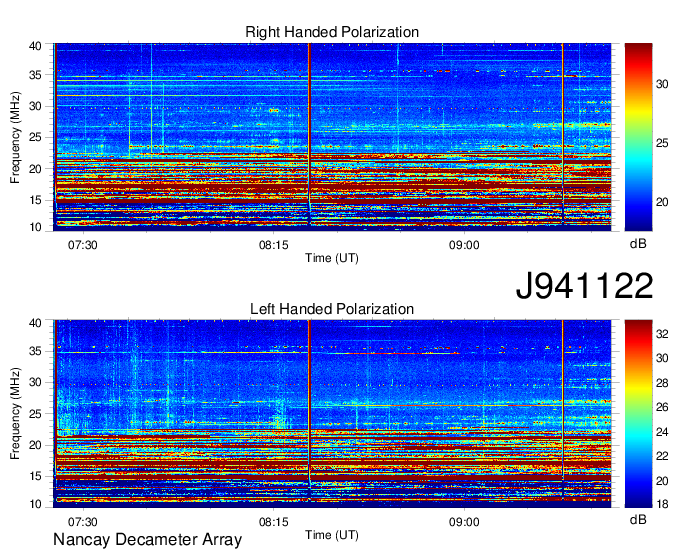
Task: Click the 25 MHz tick on top plot
Action: click(36, 137)
